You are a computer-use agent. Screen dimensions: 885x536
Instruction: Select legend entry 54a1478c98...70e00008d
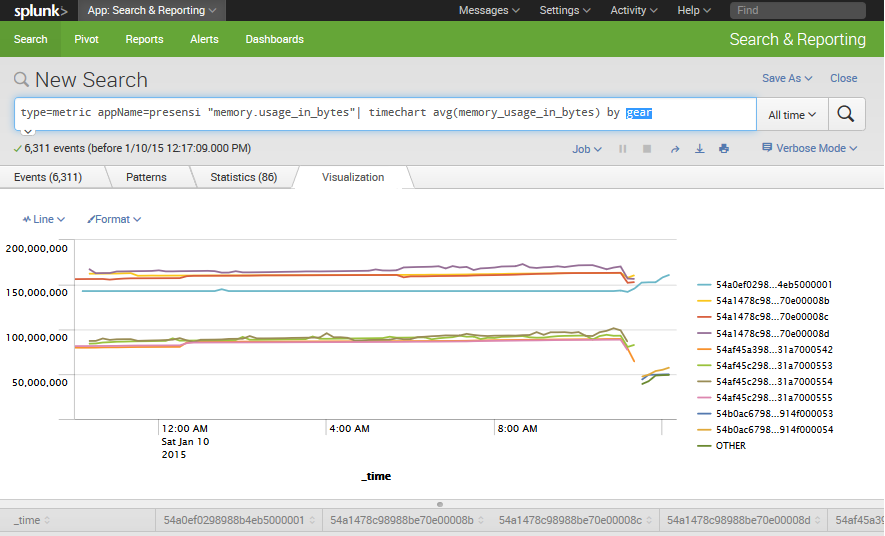pyautogui.click(x=764, y=333)
